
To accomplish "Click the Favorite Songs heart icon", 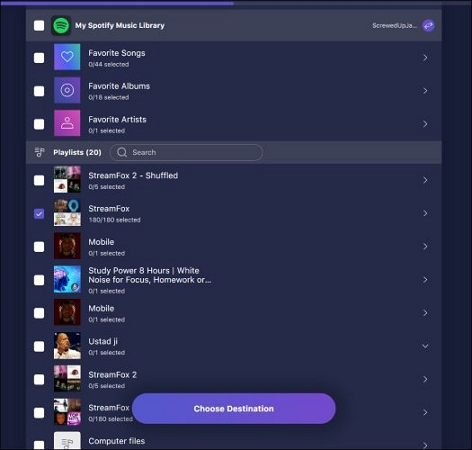I will [67, 57].
